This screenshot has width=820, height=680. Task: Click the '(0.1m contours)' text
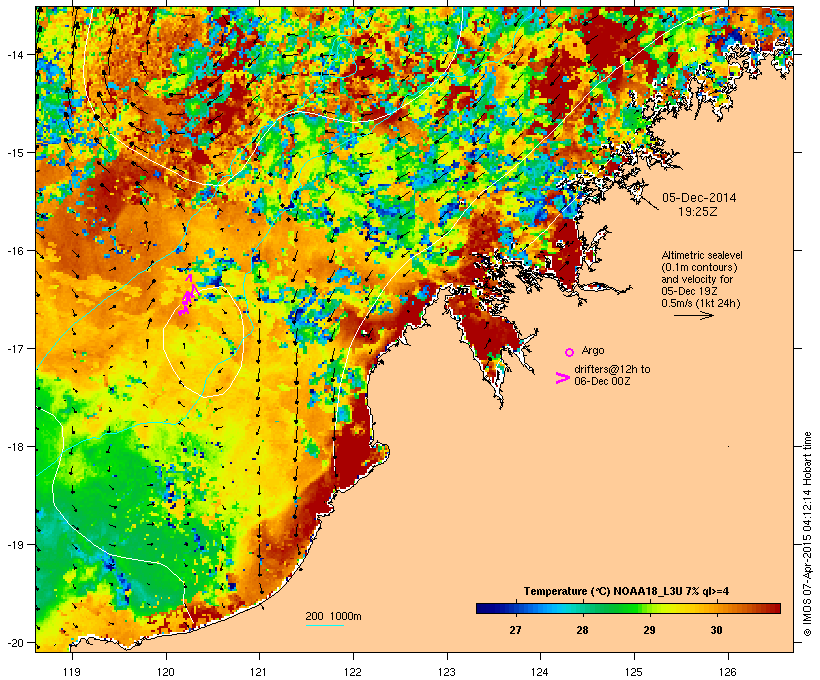click(700, 267)
